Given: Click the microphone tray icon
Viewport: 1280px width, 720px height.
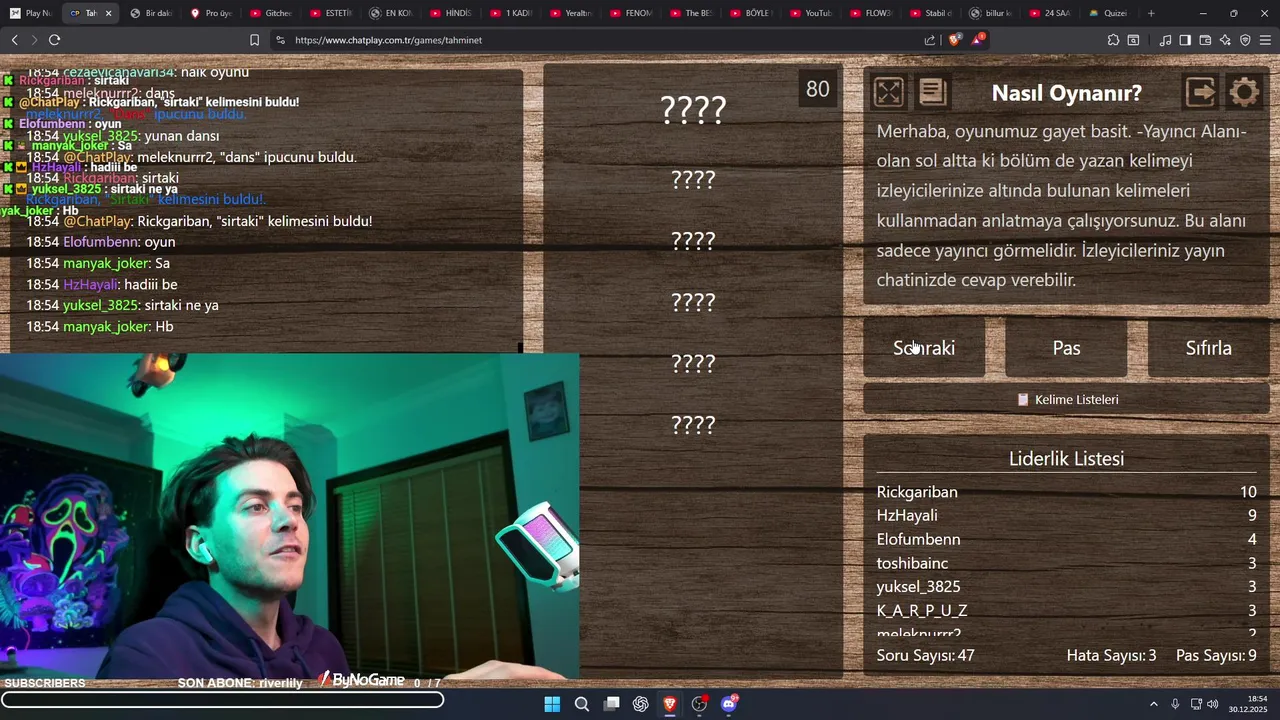Looking at the screenshot, I should click(x=1175, y=704).
